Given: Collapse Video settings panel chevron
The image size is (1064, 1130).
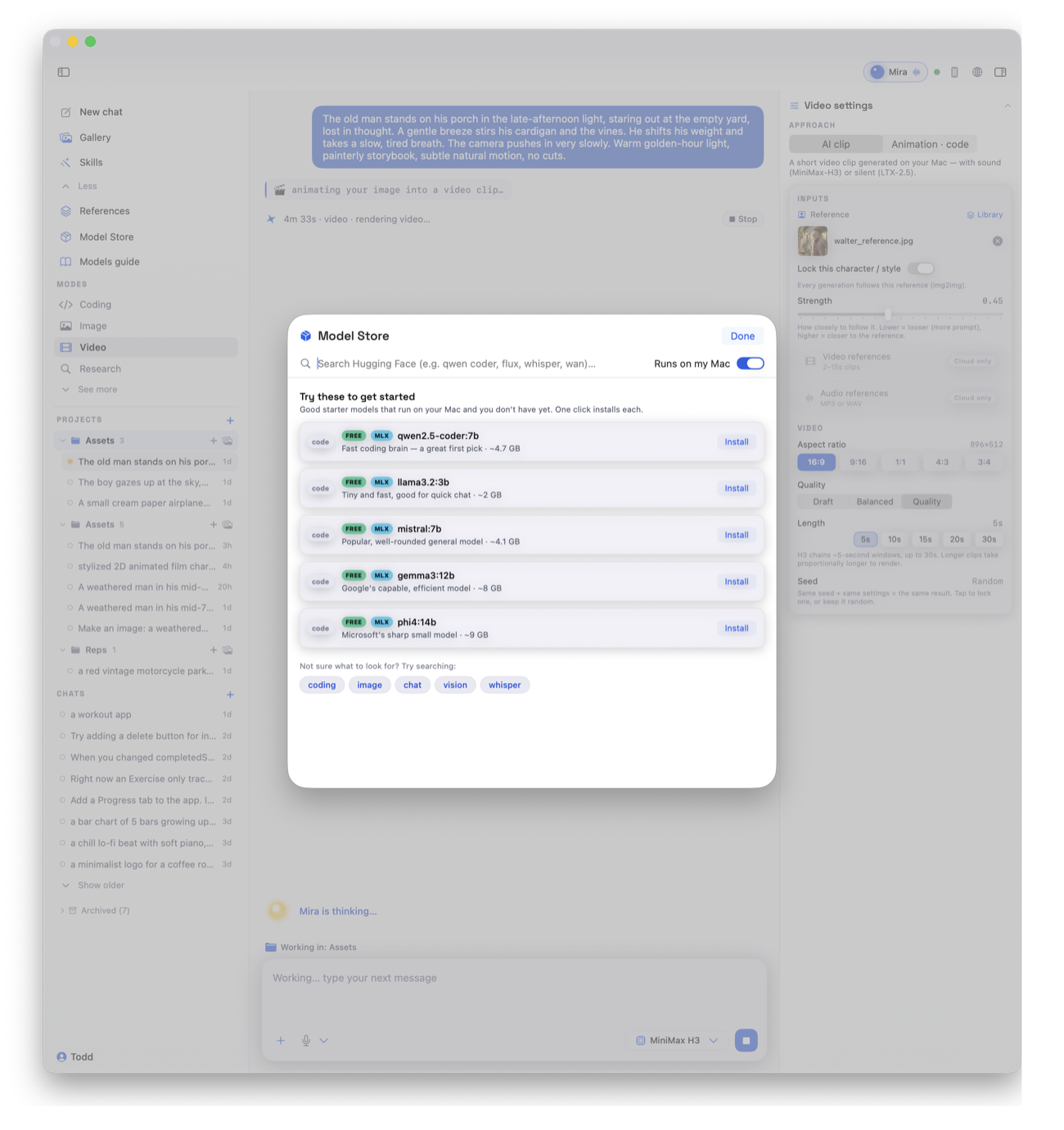Looking at the screenshot, I should (1008, 106).
